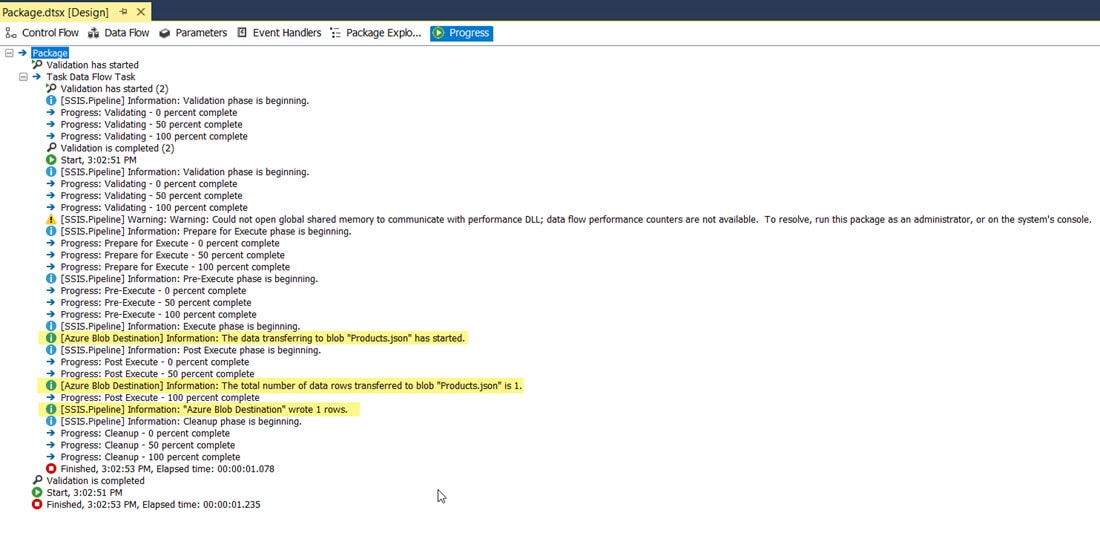Open the Control Flow tab
This screenshot has height=536, width=1100.
tap(42, 33)
